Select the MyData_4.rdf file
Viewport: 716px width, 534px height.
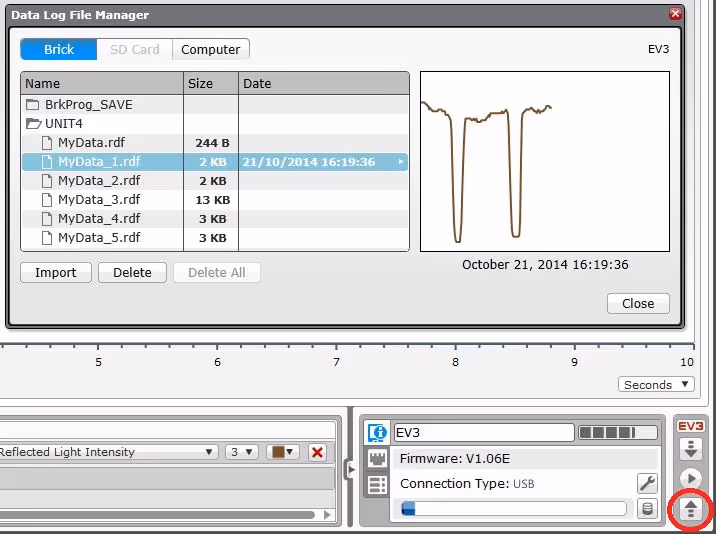click(x=99, y=218)
